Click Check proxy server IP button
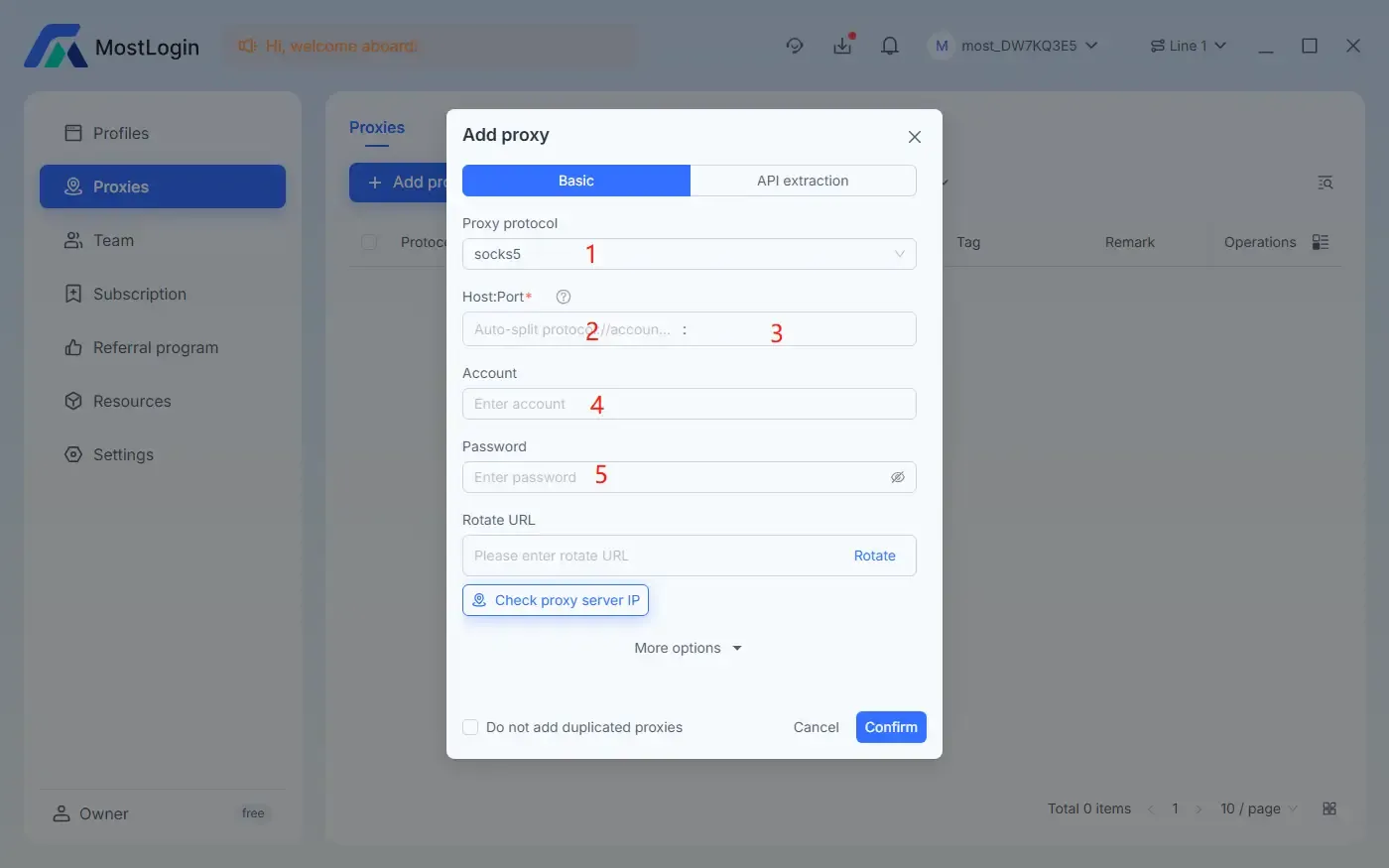The height and width of the screenshot is (868, 1389). click(556, 600)
